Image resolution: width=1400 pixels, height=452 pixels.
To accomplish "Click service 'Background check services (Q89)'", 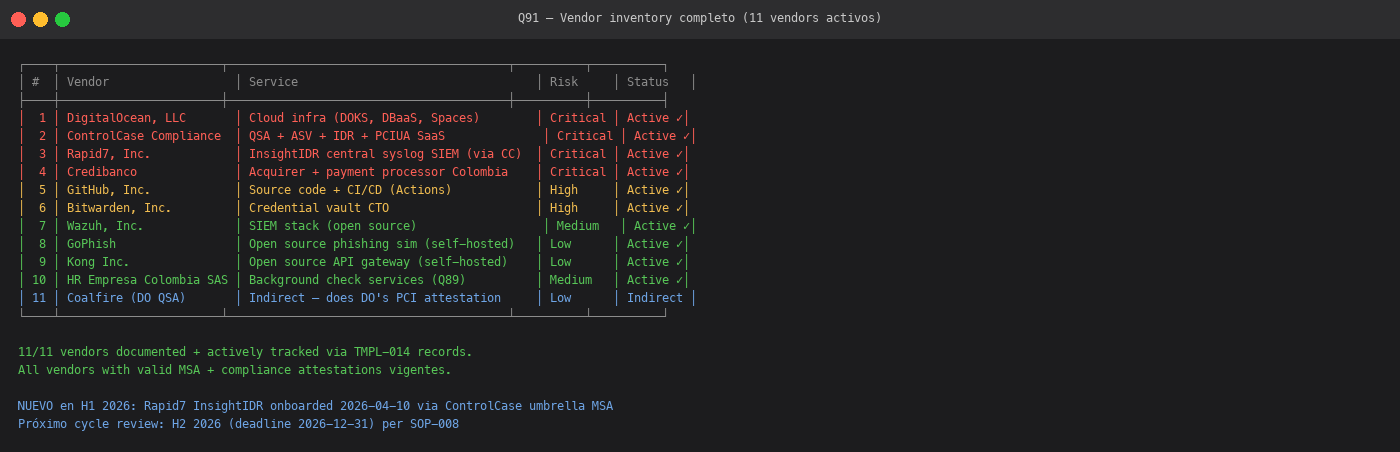I will coord(357,280).
